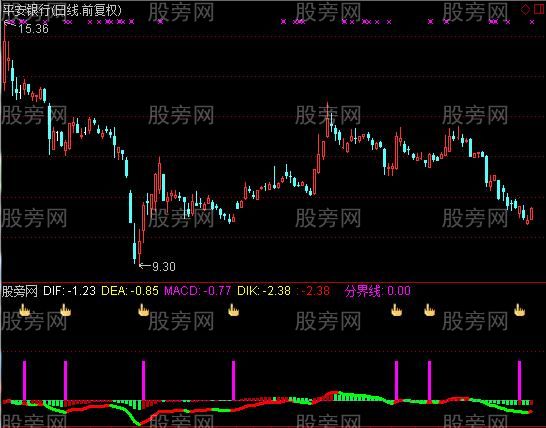This screenshot has width=546, height=428.
Task: Click the red square panel icon beside the diamond
Action: (x=539, y=9)
